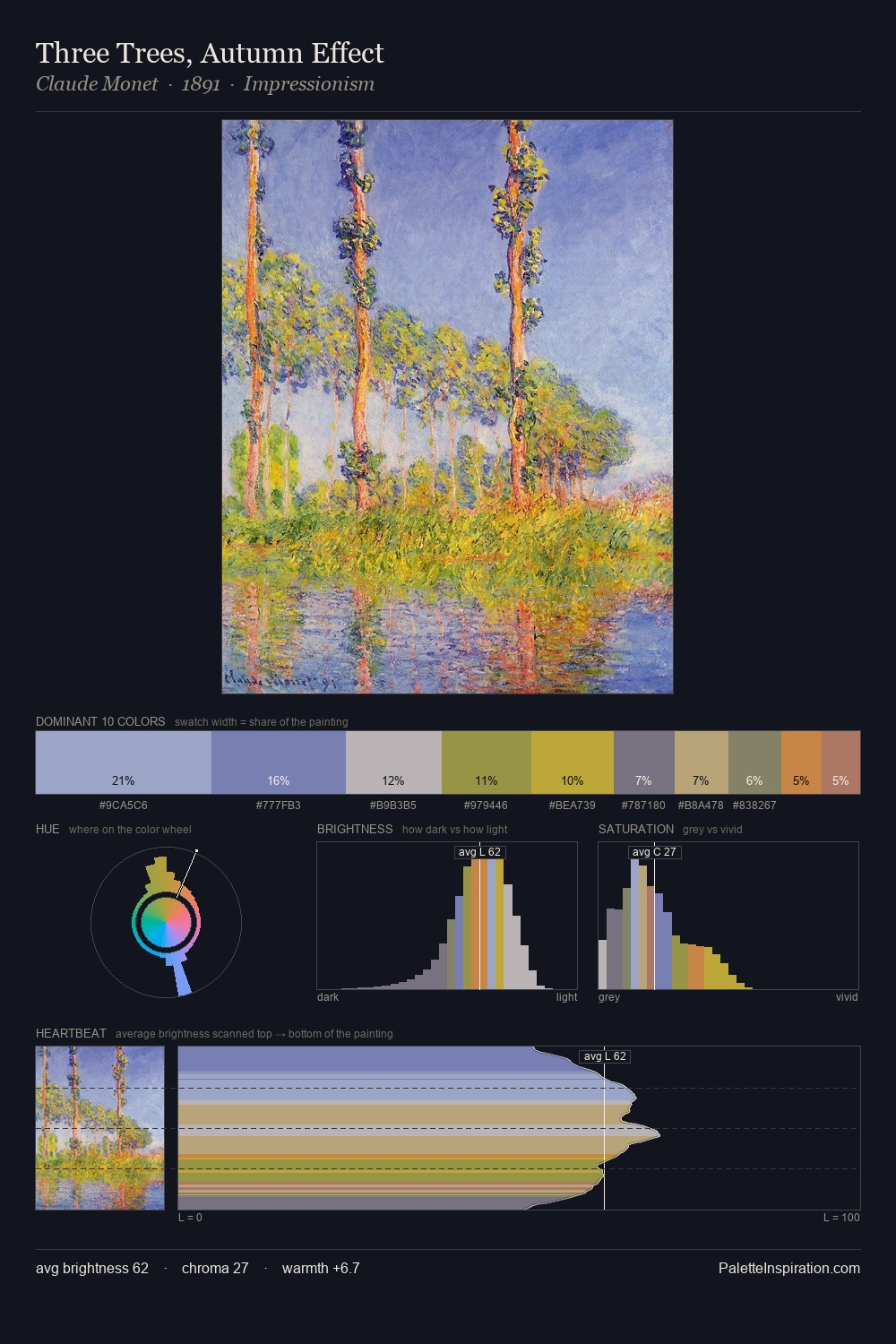This screenshot has height=1344, width=896.
Task: Click "avg L 62" label in Heartbeat chart
Action: click(x=605, y=1056)
